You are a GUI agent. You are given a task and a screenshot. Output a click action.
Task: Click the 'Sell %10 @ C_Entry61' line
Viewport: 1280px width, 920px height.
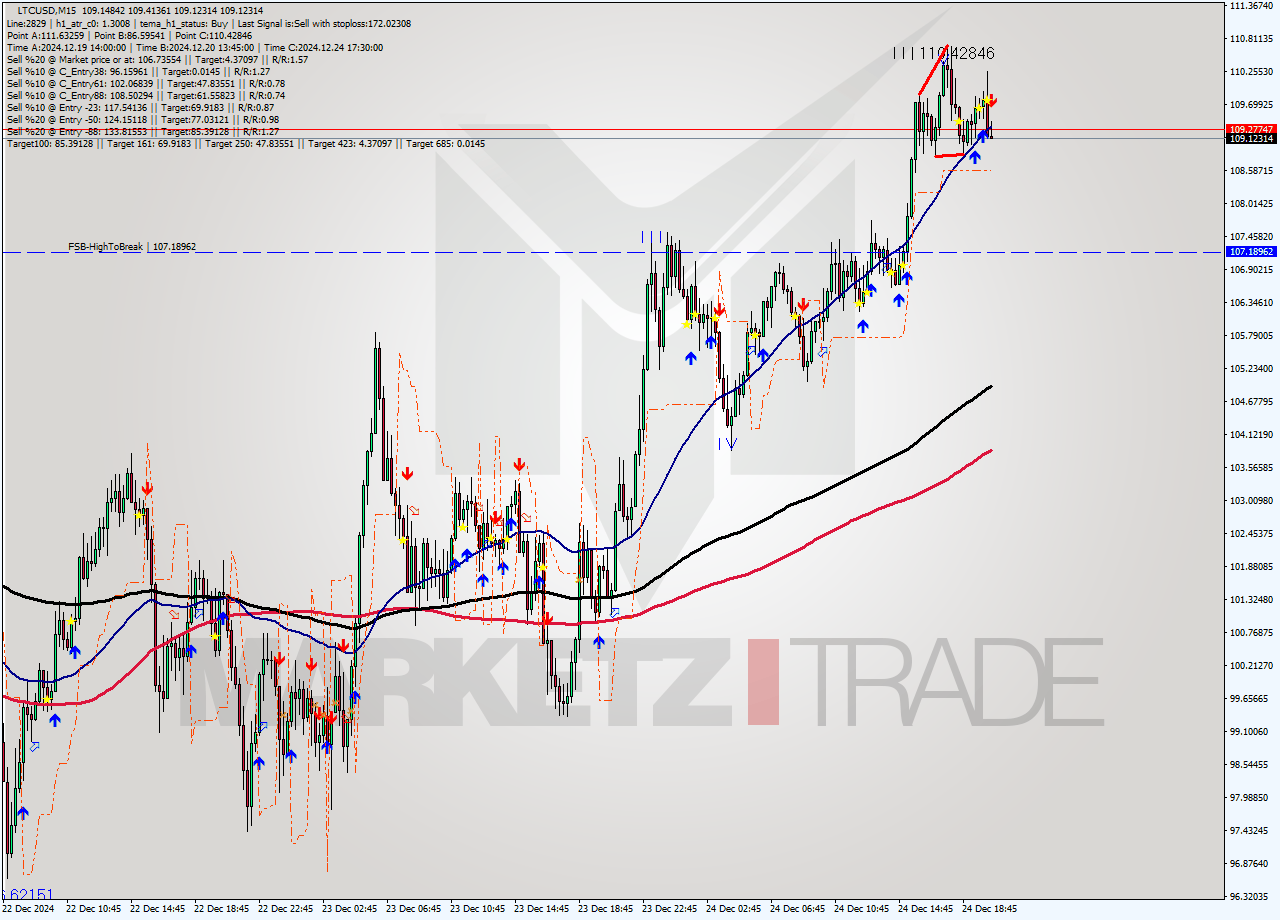pos(146,83)
